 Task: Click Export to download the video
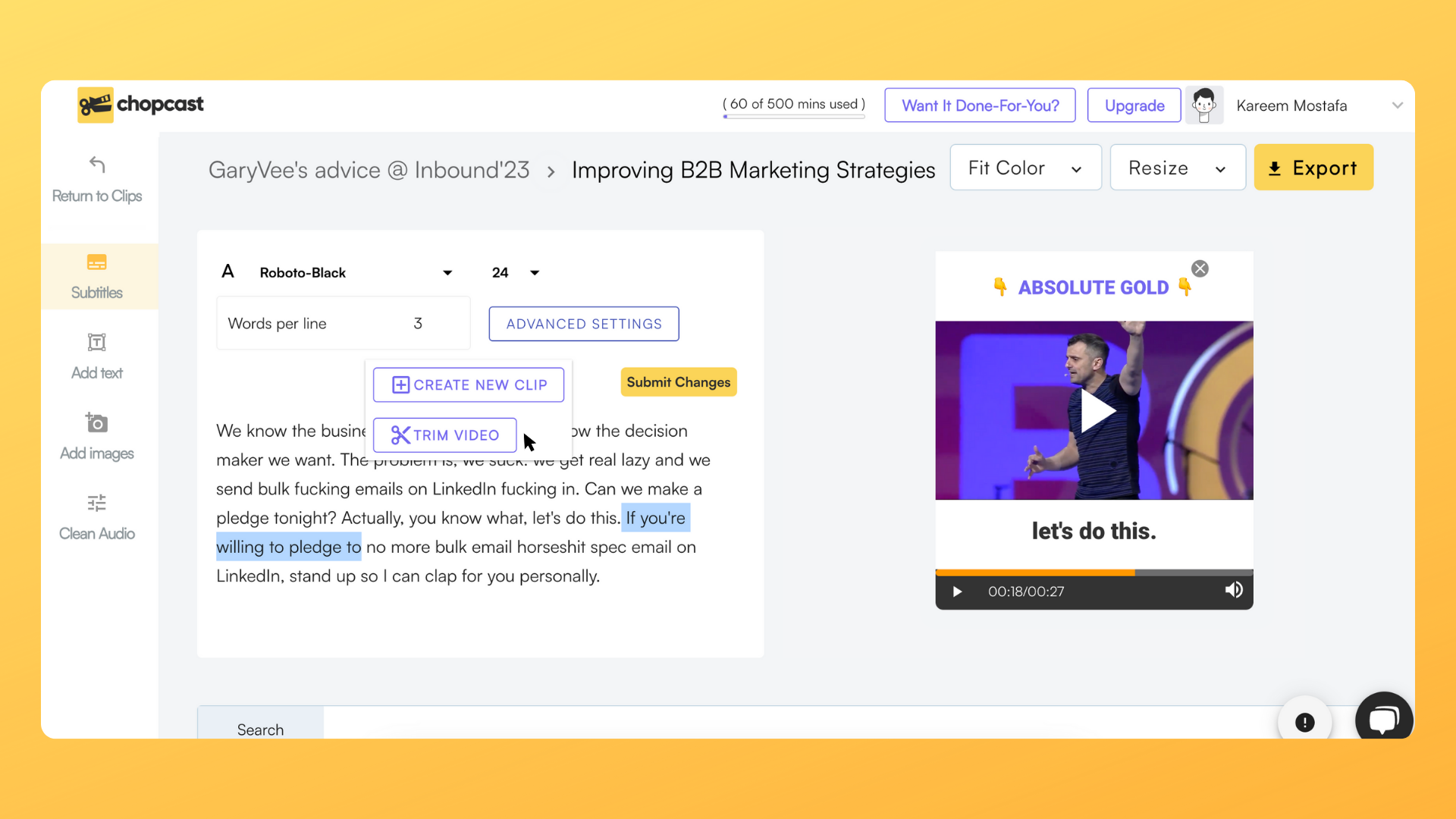point(1314,168)
